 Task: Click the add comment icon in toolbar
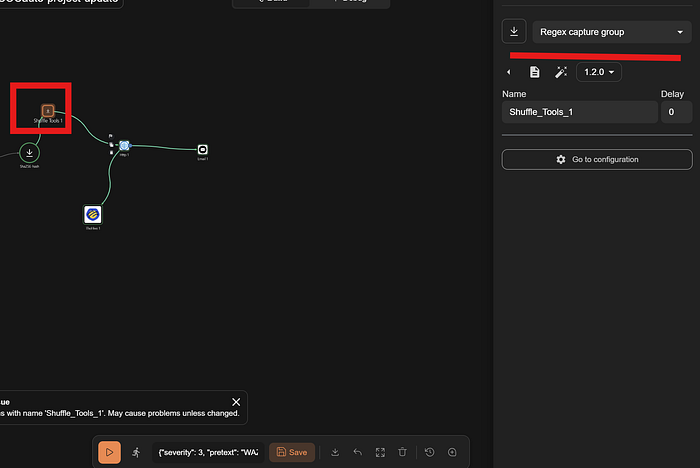tap(452, 452)
